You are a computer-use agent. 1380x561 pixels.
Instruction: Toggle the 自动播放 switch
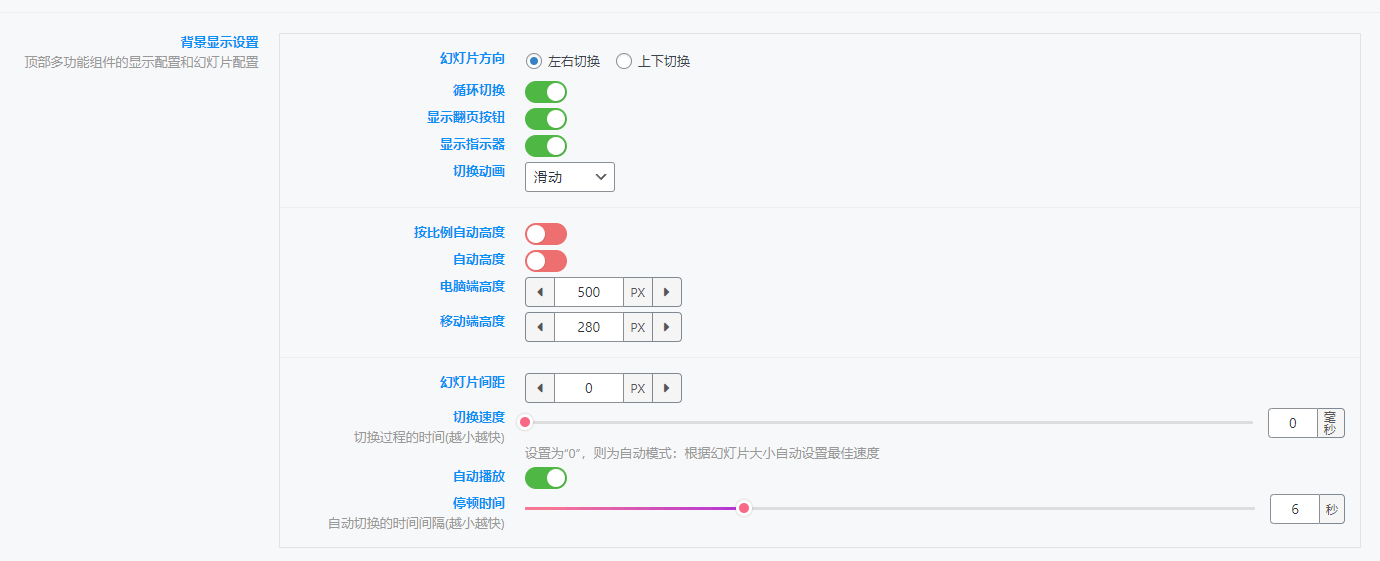point(546,478)
